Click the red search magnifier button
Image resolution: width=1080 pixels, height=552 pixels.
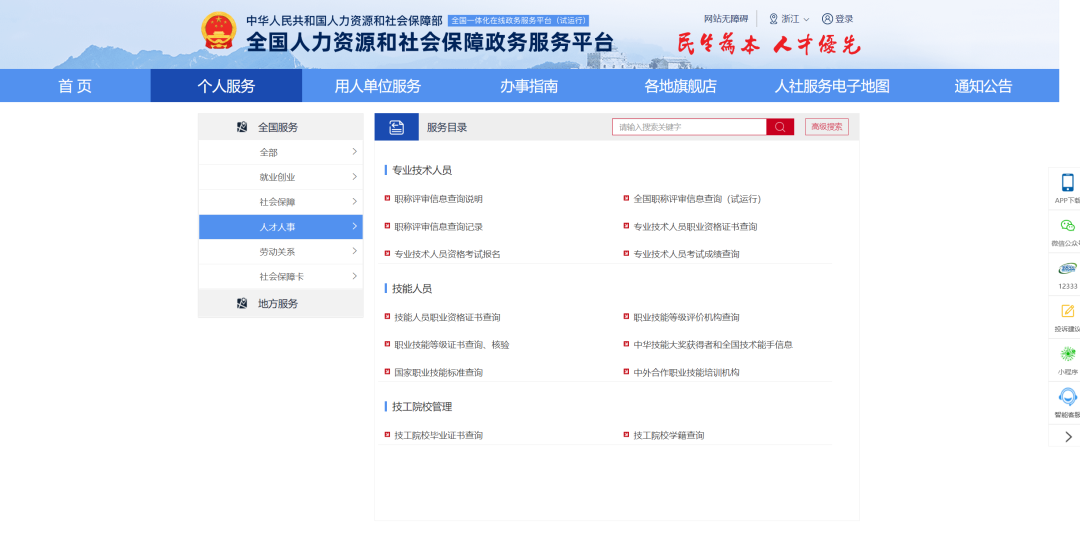(780, 127)
